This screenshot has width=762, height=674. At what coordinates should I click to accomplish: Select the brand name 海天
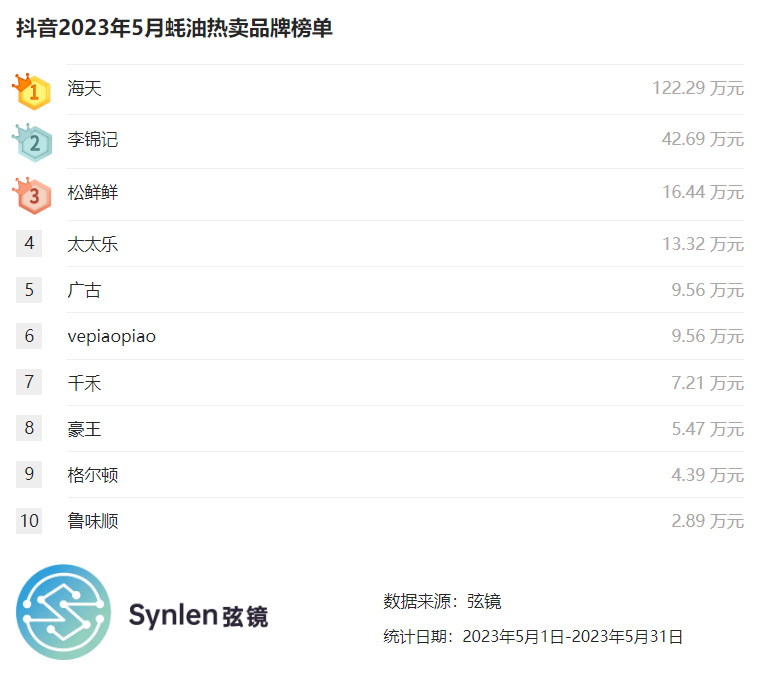coord(85,88)
